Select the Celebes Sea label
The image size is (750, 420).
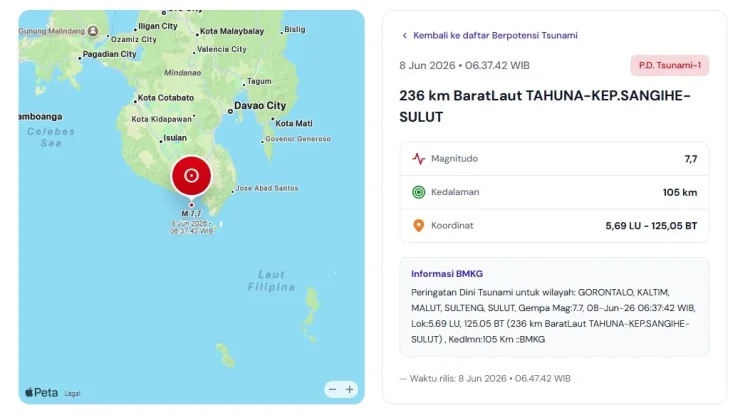point(51,137)
